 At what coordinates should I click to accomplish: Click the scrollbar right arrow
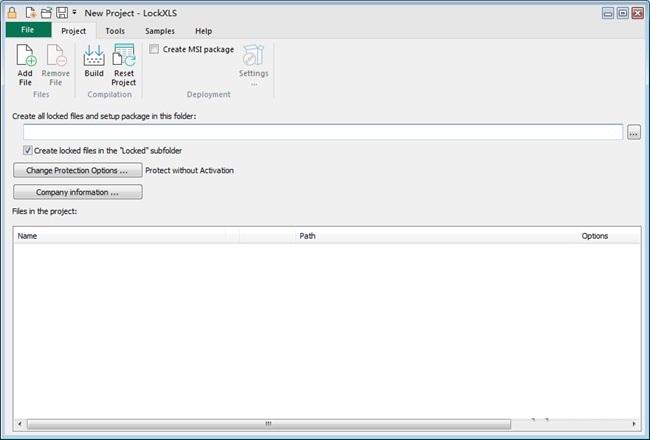634,424
